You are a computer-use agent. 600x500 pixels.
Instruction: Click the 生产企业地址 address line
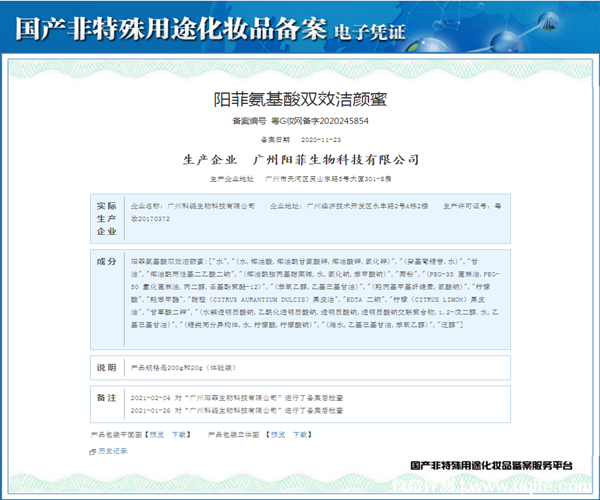(x=300, y=179)
